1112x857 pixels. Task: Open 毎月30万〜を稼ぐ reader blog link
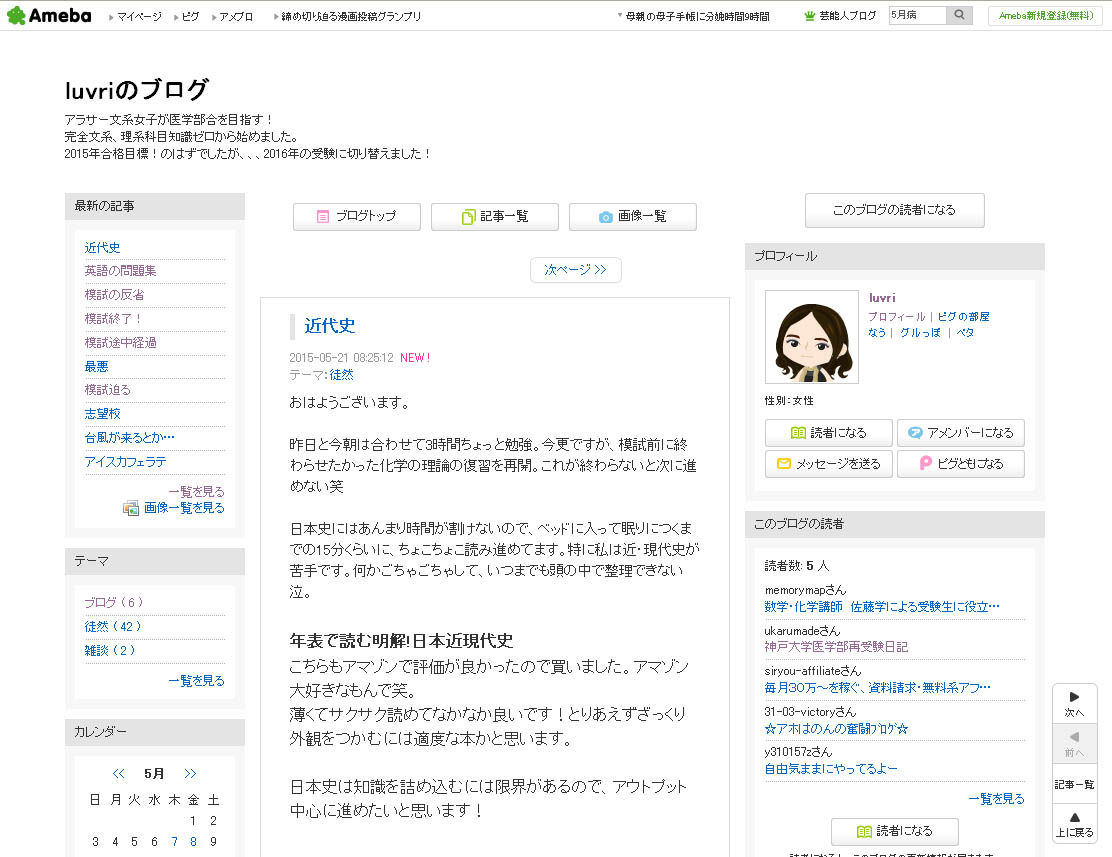click(x=878, y=687)
